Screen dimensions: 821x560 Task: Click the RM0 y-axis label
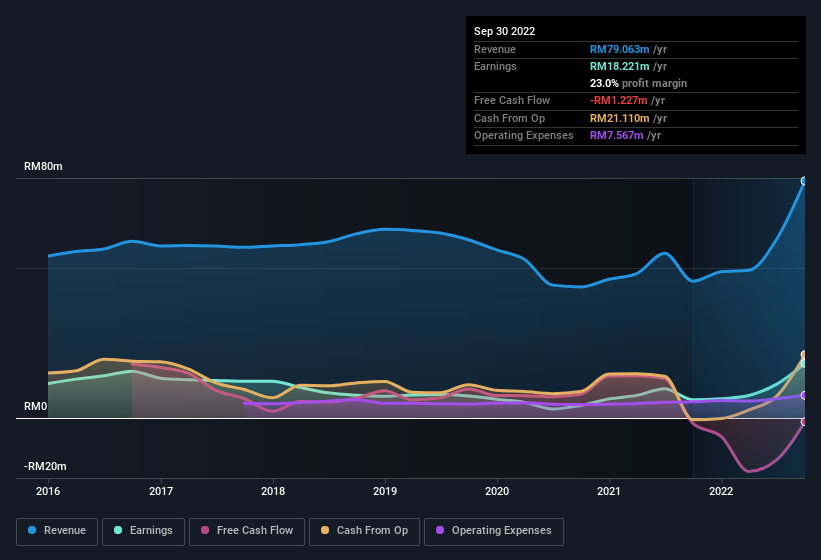[x=35, y=407]
